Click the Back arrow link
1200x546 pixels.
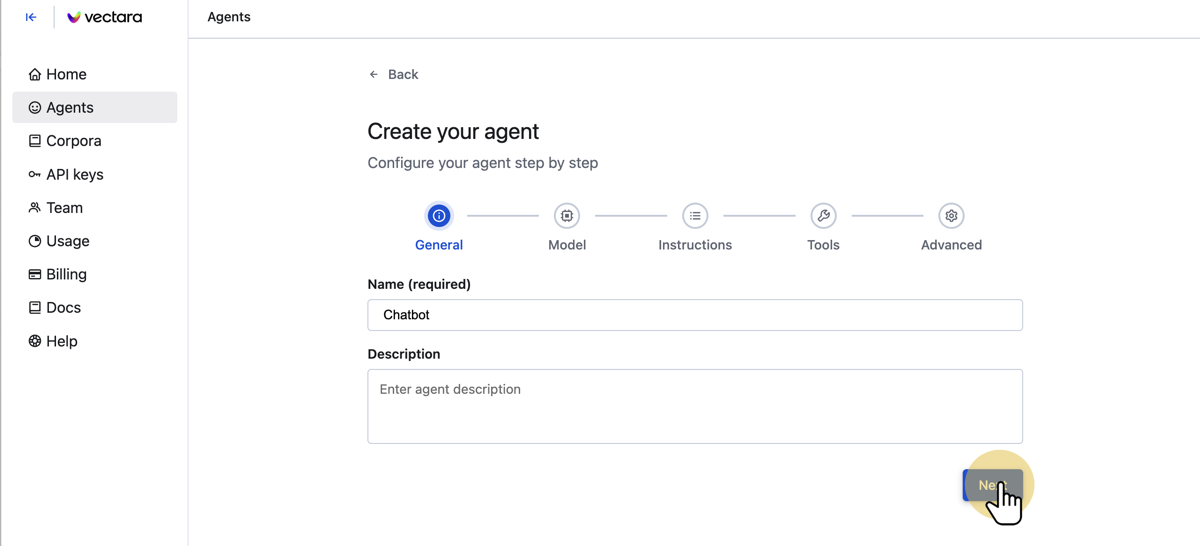tap(394, 74)
